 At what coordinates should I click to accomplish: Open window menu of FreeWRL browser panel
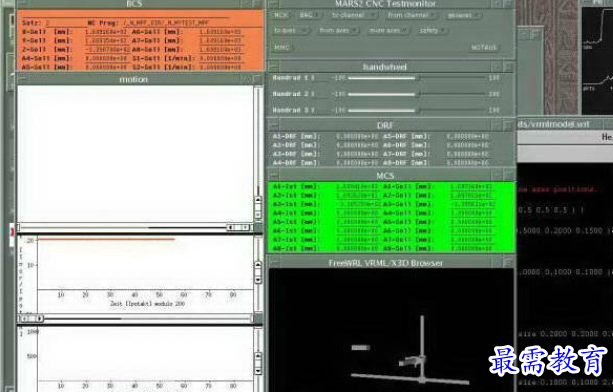274,263
